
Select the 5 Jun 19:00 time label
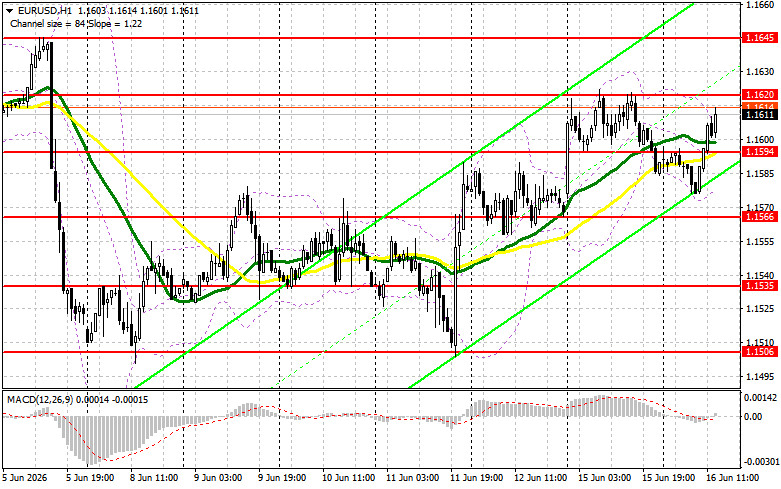click(90, 478)
